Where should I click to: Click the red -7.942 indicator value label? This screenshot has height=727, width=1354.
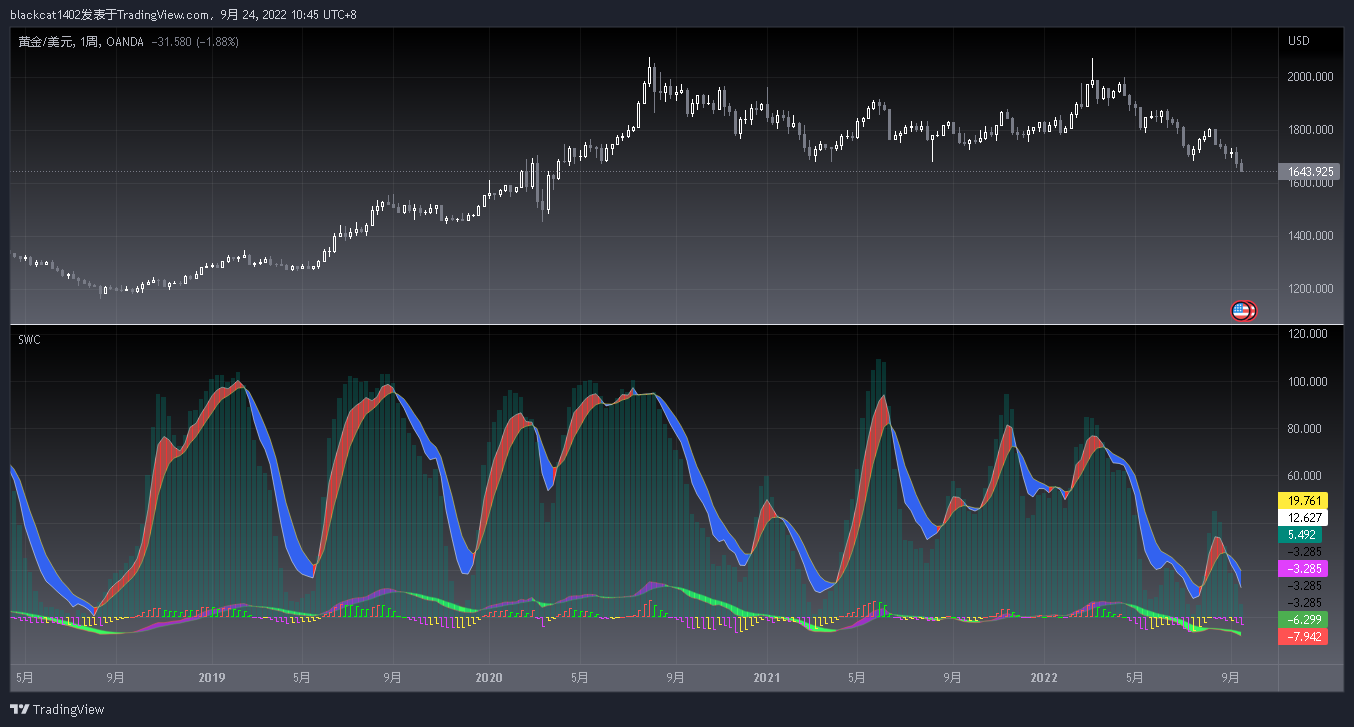coord(1303,636)
